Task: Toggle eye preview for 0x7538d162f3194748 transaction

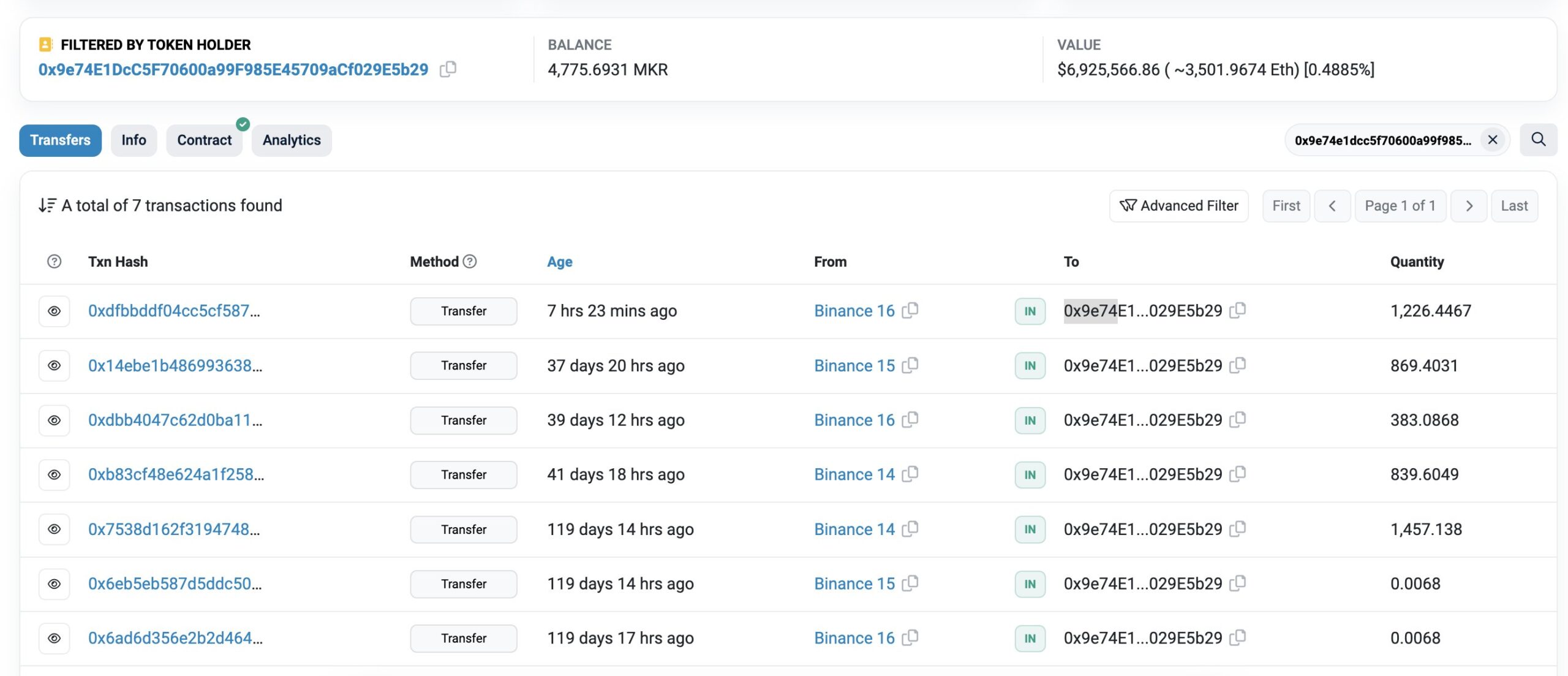Action: (54, 529)
